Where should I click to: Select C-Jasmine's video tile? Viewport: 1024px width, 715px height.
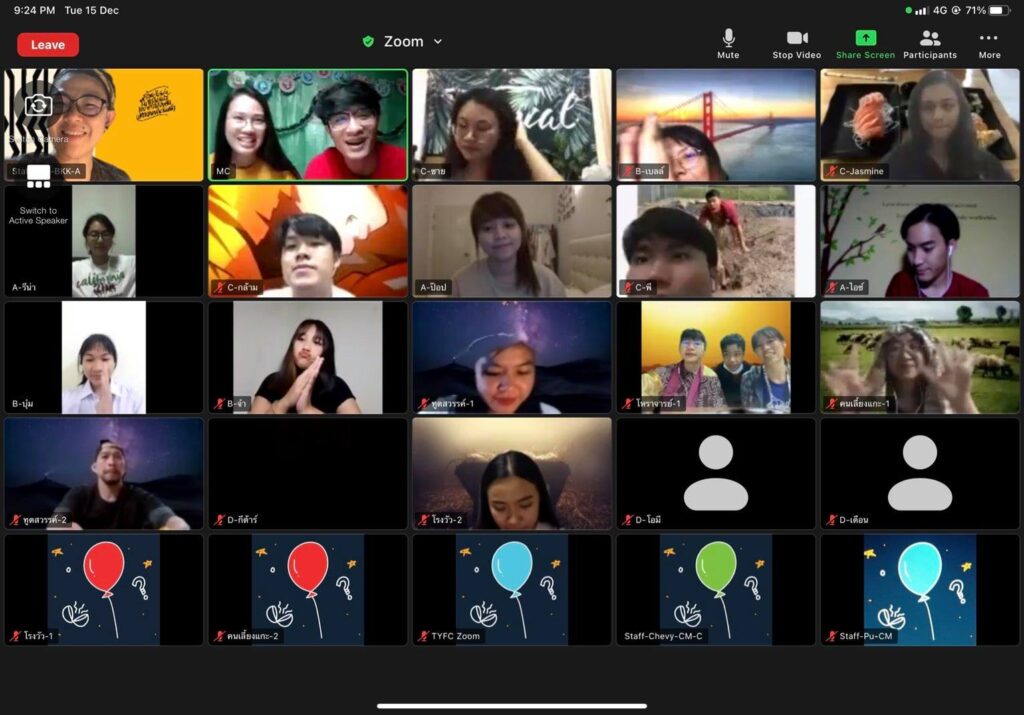click(x=919, y=124)
